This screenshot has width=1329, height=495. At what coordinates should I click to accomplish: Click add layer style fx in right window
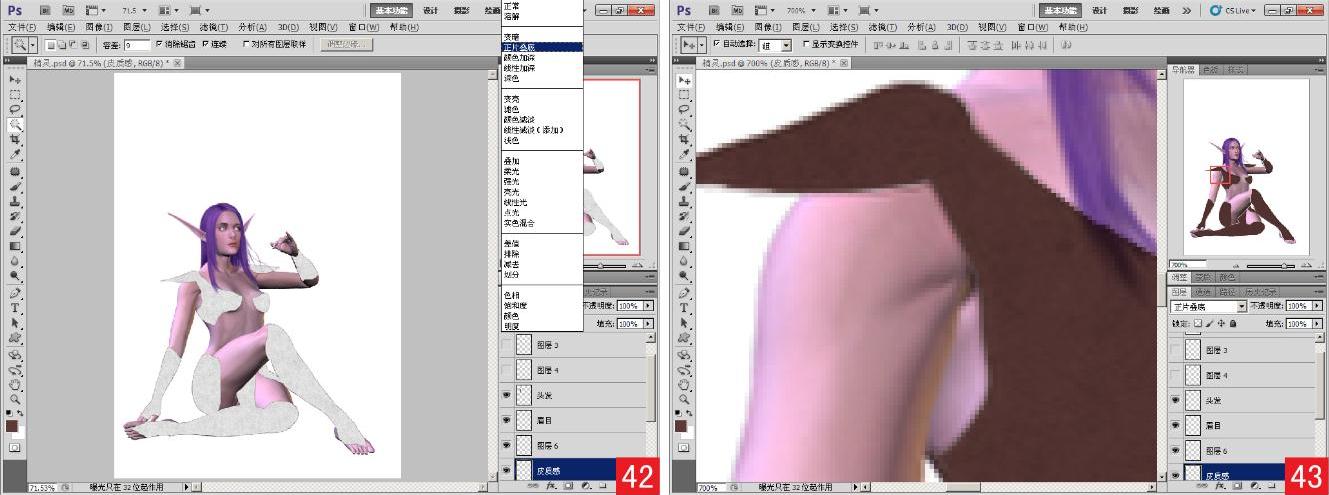pyautogui.click(x=1222, y=485)
